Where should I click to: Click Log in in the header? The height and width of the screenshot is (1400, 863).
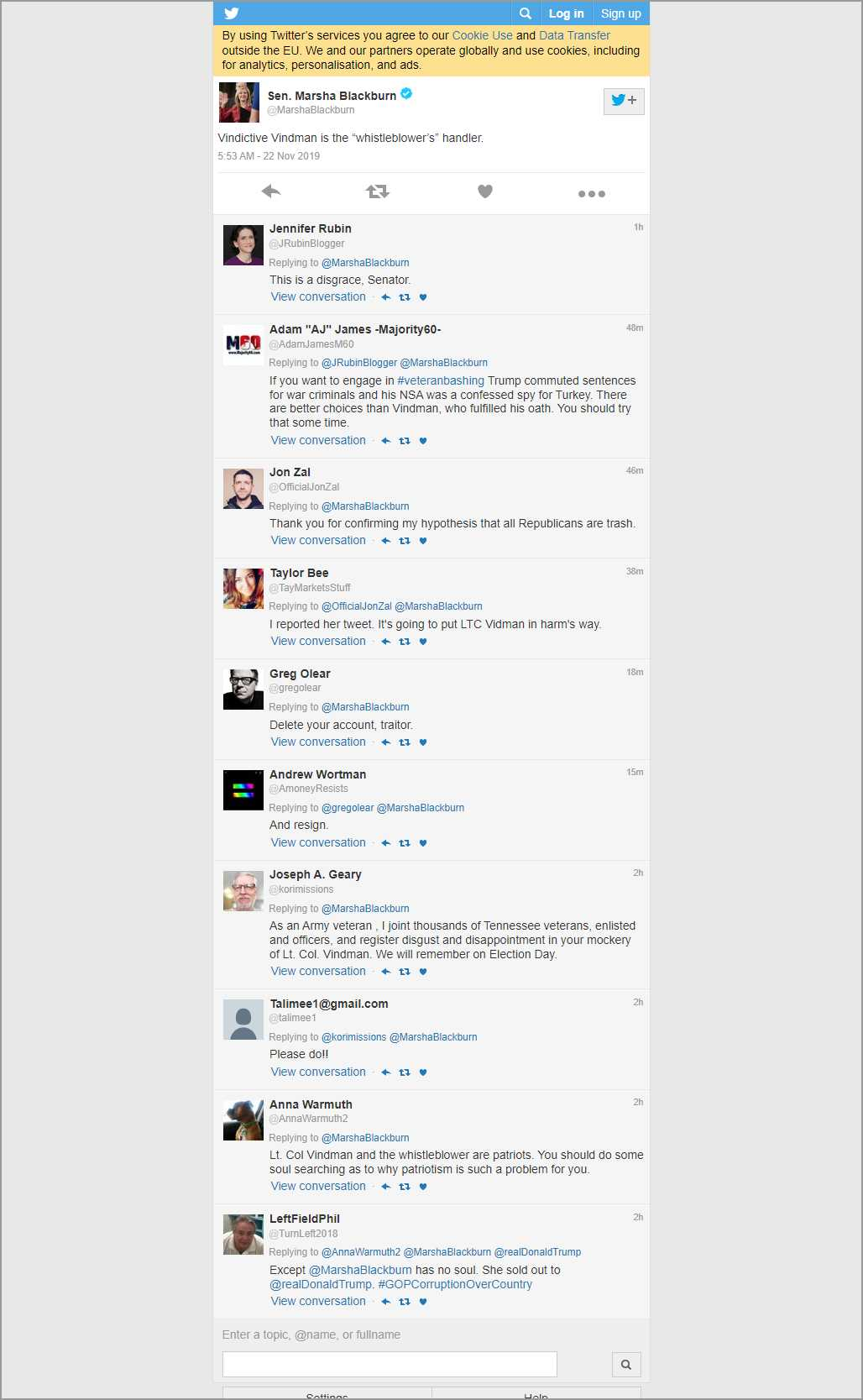pyautogui.click(x=566, y=13)
